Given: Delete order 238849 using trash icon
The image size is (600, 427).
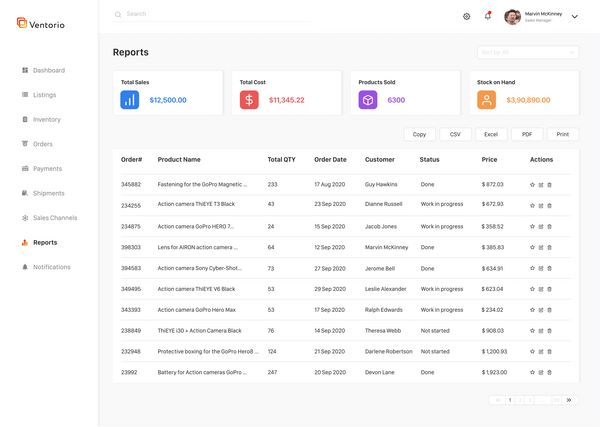Looking at the screenshot, I should (549, 330).
